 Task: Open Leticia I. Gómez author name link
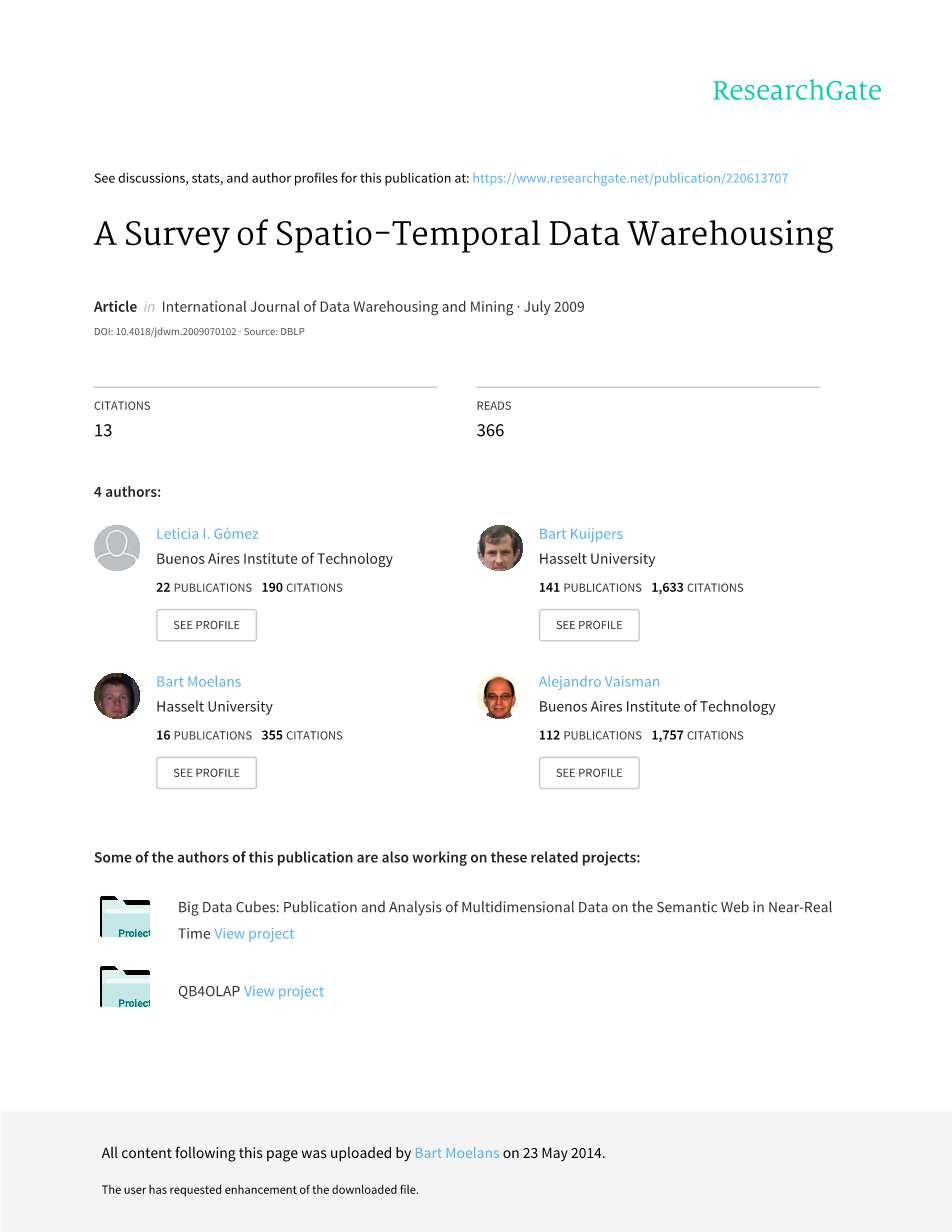pos(207,534)
